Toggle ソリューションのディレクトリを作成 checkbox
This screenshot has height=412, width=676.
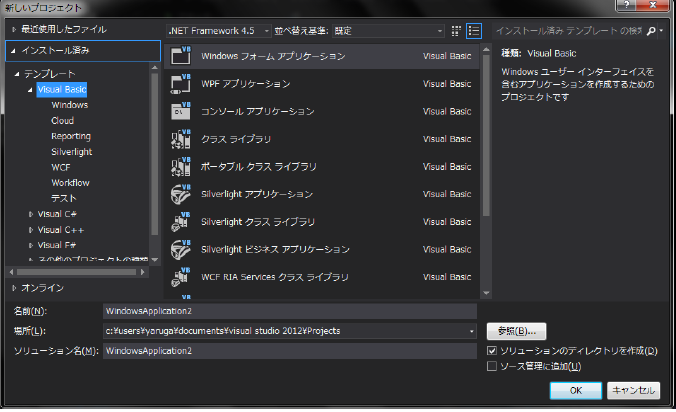coord(491,351)
